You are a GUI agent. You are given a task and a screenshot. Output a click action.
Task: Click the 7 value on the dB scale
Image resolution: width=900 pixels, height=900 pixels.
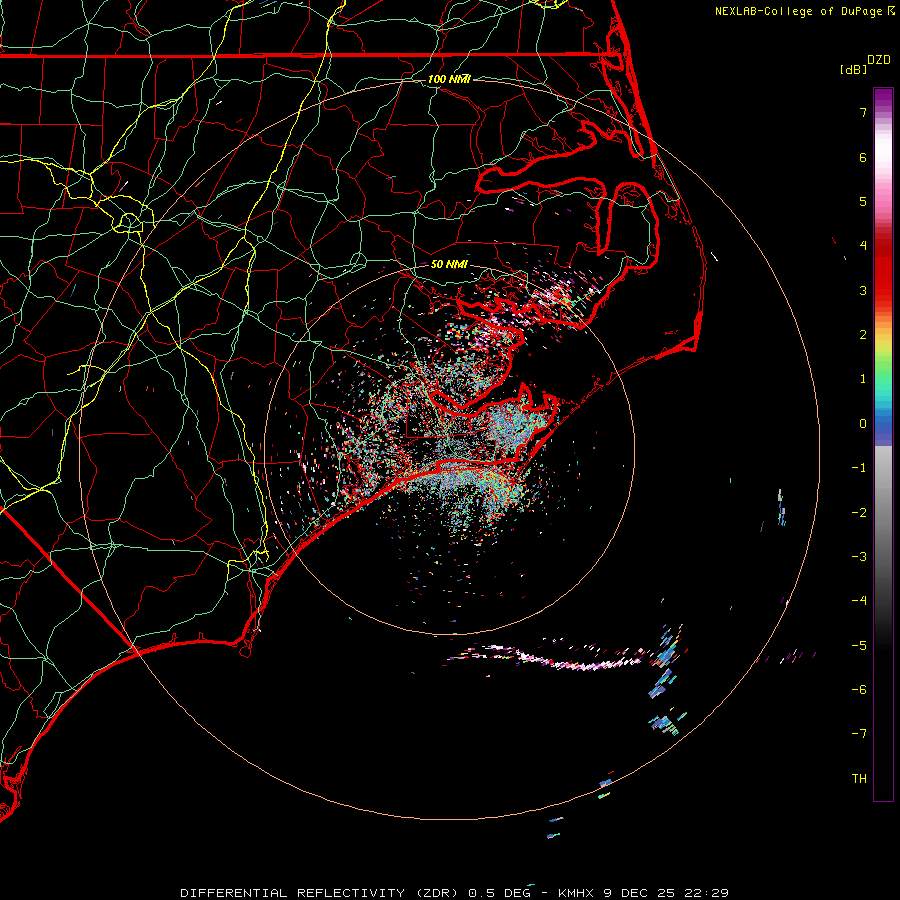coord(863,112)
